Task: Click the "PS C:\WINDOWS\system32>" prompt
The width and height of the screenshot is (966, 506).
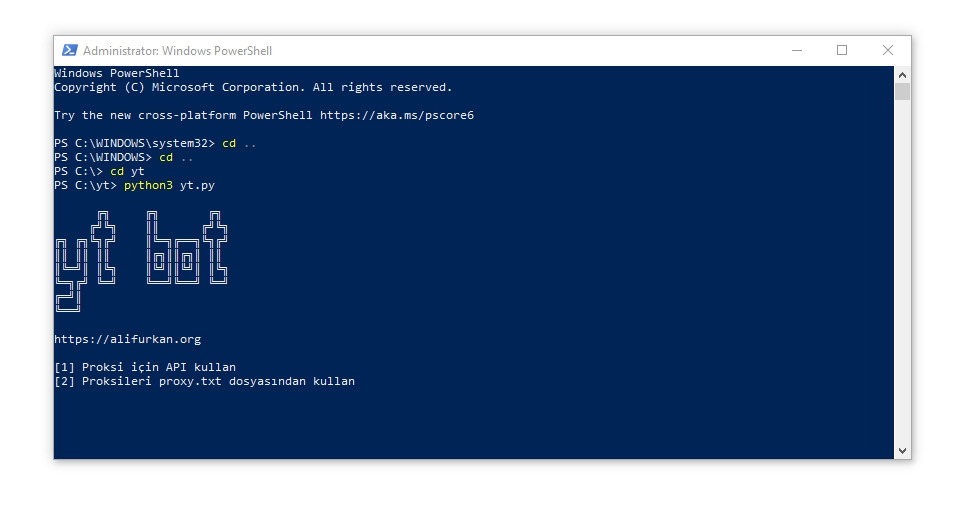Action: (x=134, y=143)
